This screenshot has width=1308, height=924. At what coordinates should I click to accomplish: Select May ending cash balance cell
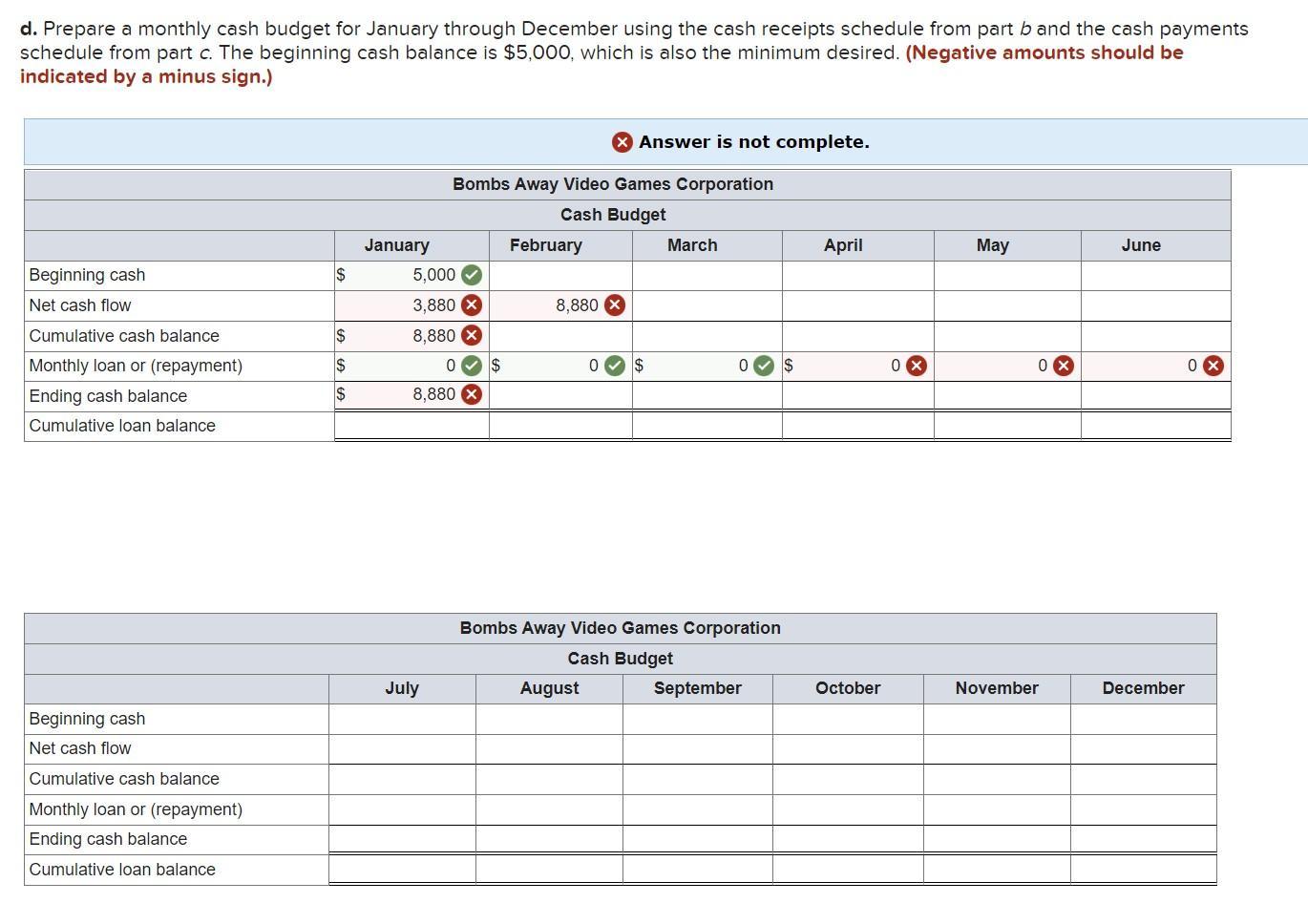pyautogui.click(x=1008, y=395)
